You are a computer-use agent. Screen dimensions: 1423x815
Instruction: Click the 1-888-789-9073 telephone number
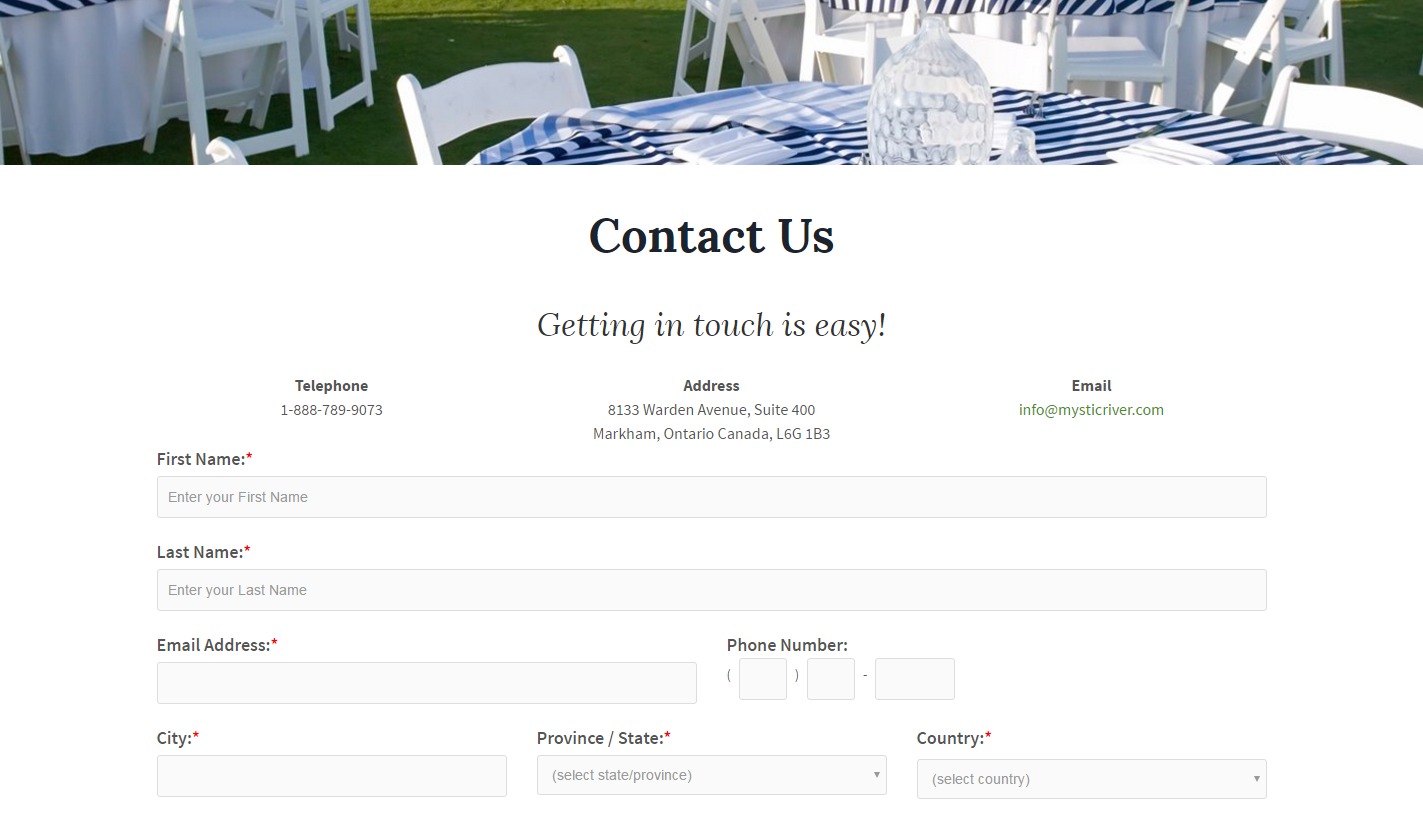click(332, 410)
